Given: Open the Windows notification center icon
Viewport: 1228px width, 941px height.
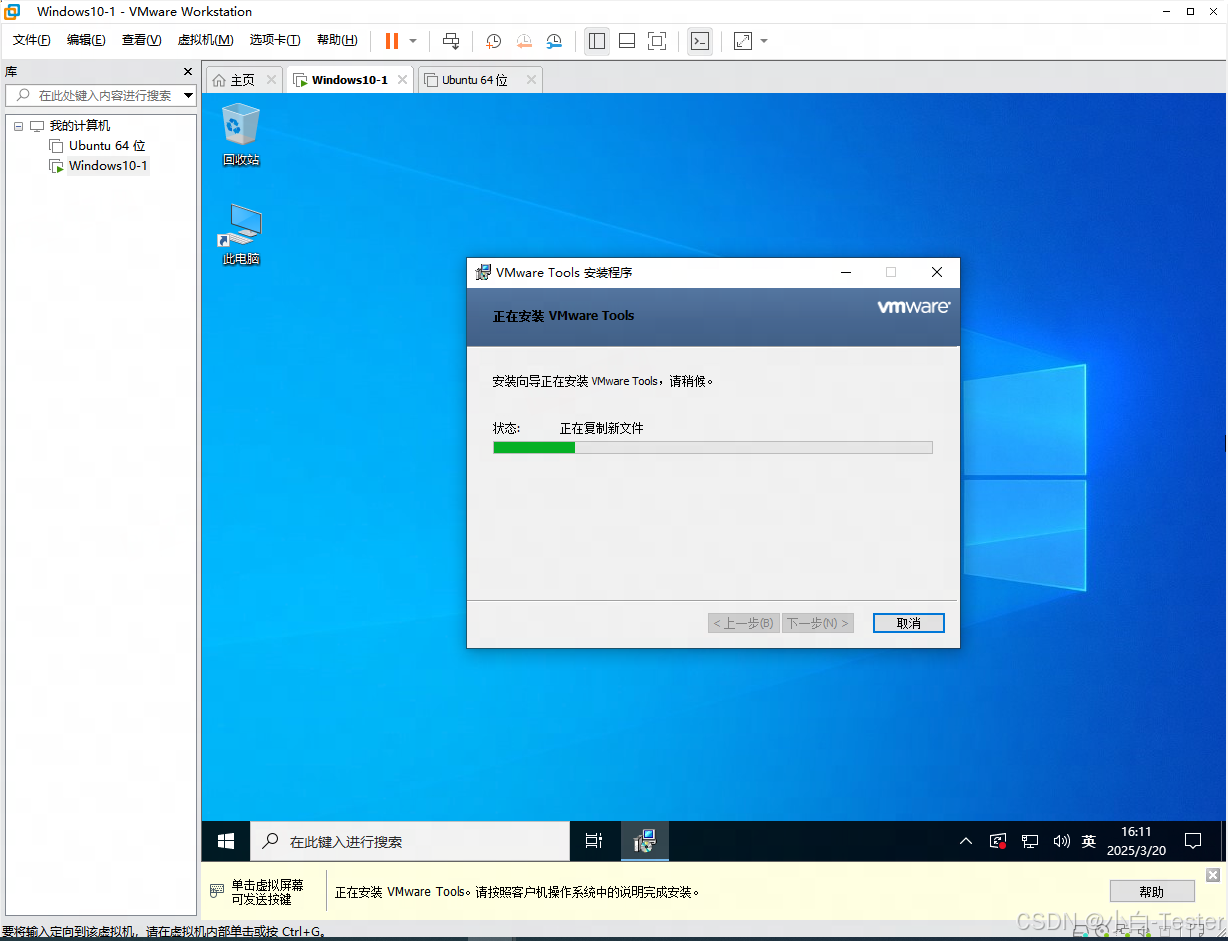Looking at the screenshot, I should (x=1192, y=841).
